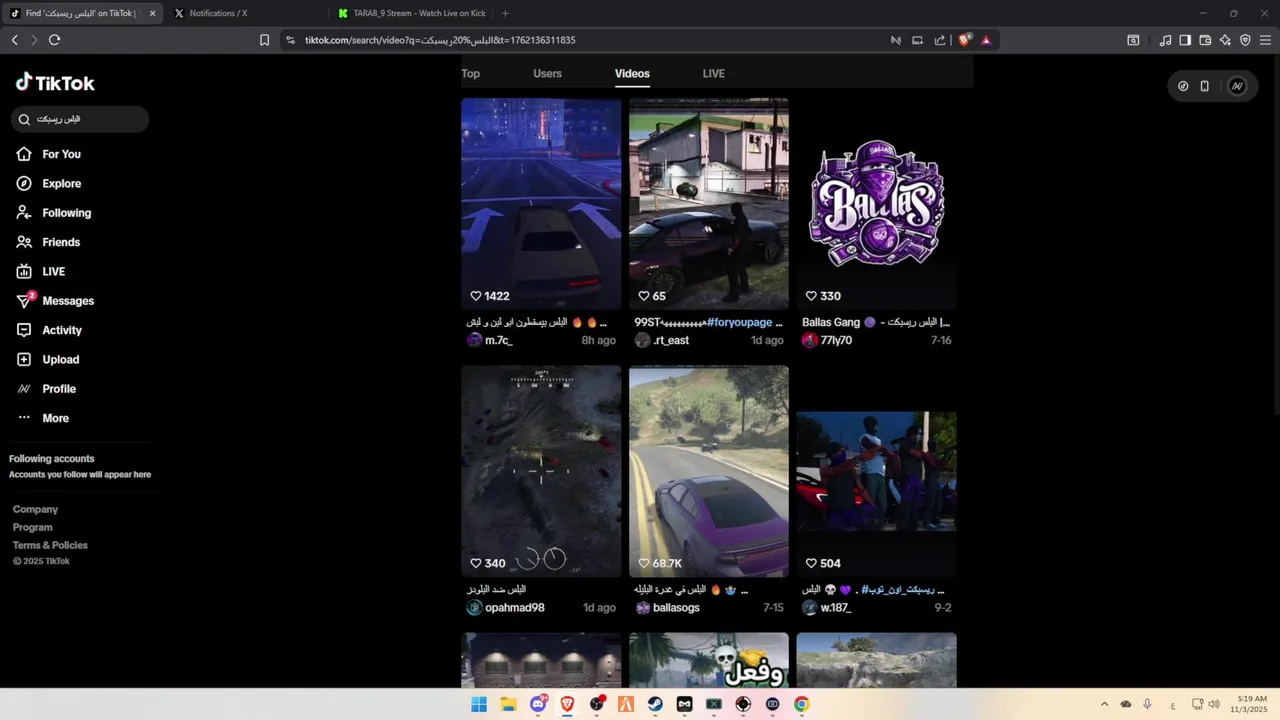This screenshot has height=720, width=1280.
Task: Open the Company footer link
Action: tap(35, 510)
